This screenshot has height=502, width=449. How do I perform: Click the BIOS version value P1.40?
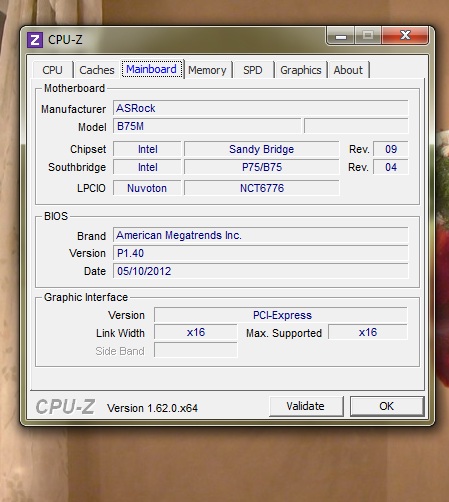(x=260, y=253)
